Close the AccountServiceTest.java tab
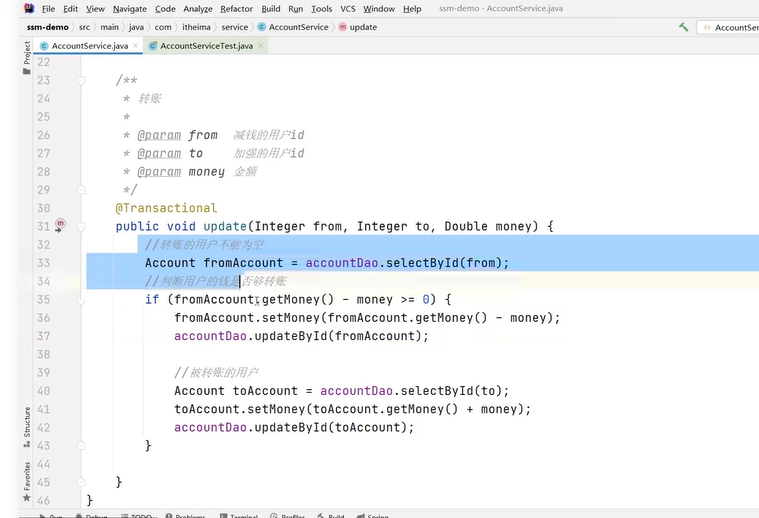 (261, 46)
